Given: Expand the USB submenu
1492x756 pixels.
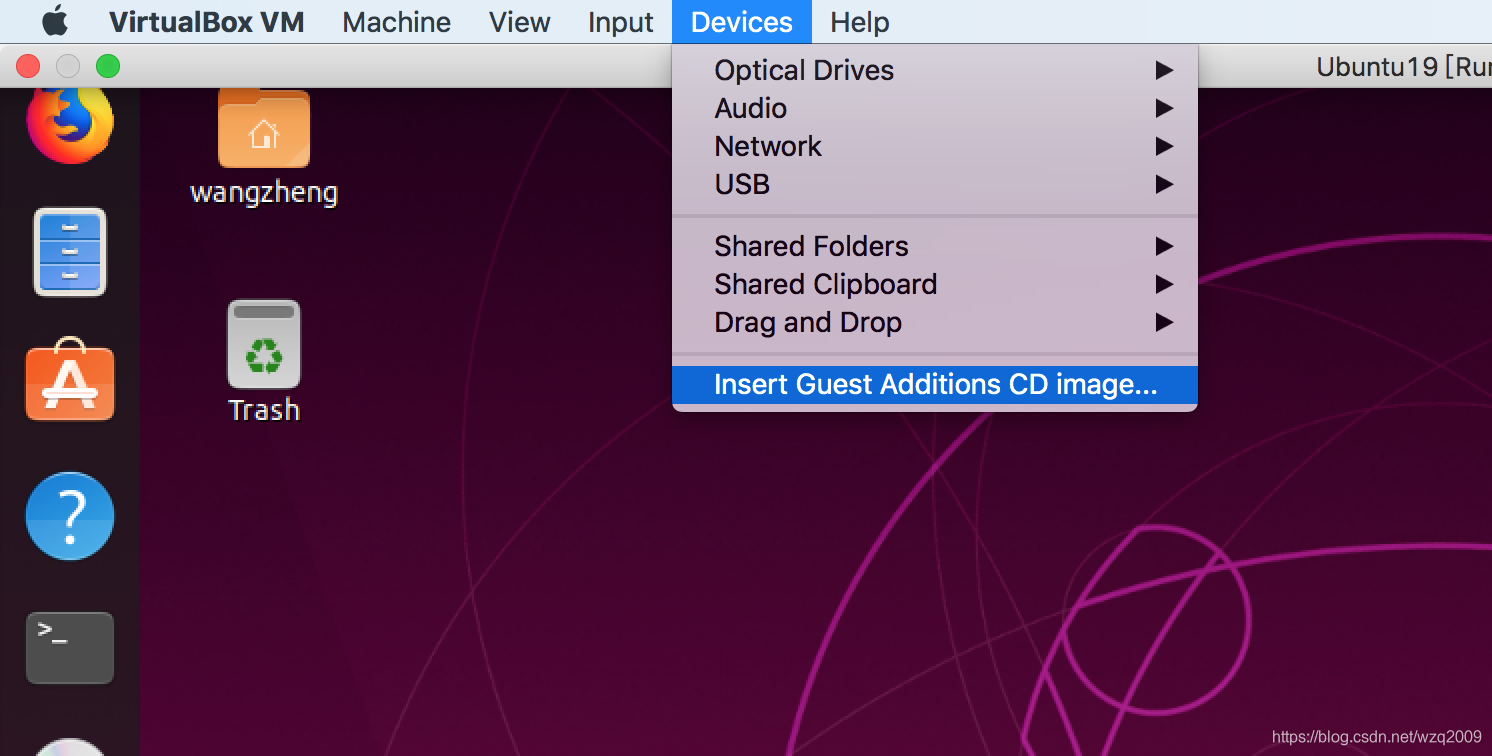Looking at the screenshot, I should pyautogui.click(x=935, y=184).
